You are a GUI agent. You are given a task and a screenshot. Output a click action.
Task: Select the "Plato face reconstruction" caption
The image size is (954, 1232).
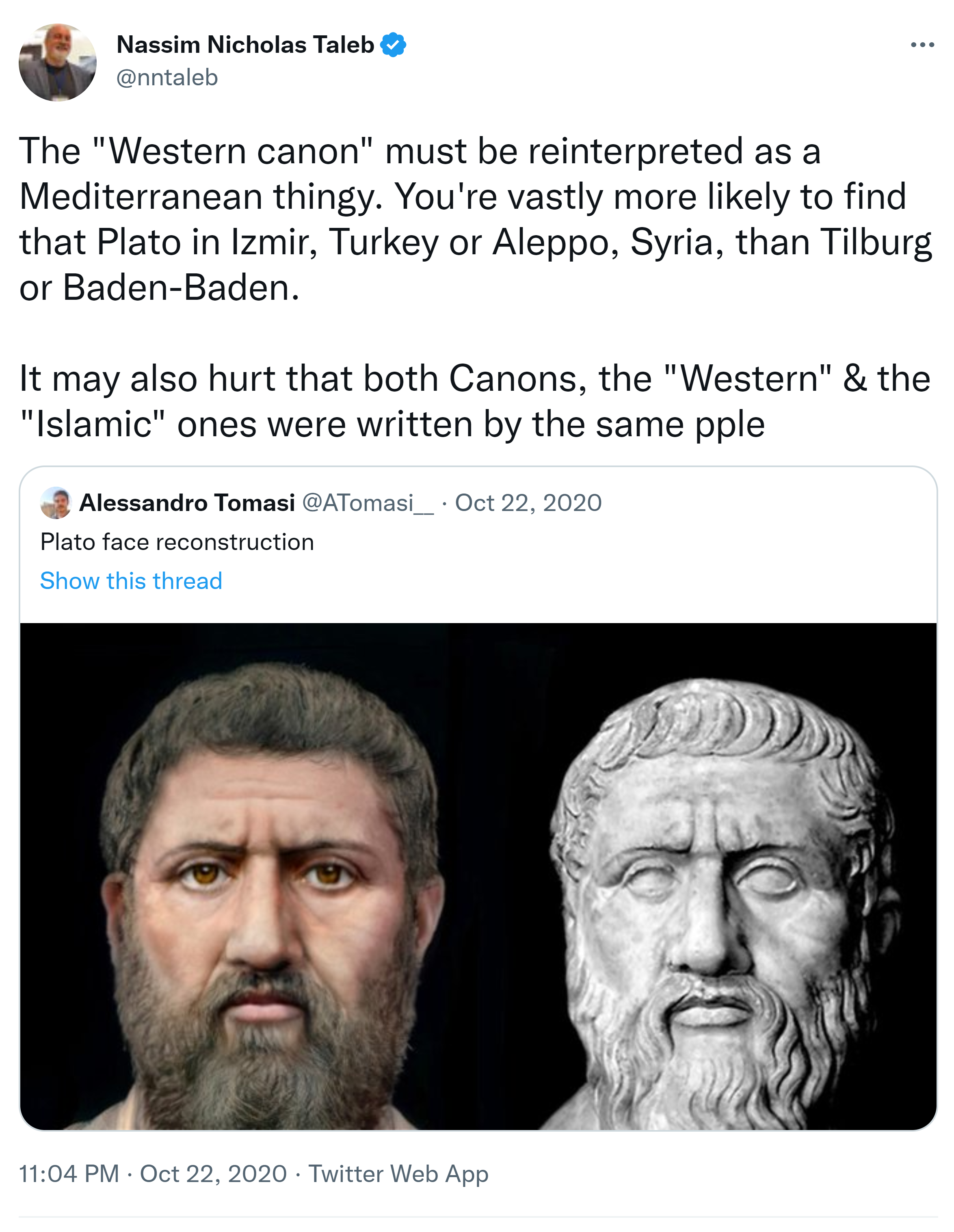click(x=177, y=542)
